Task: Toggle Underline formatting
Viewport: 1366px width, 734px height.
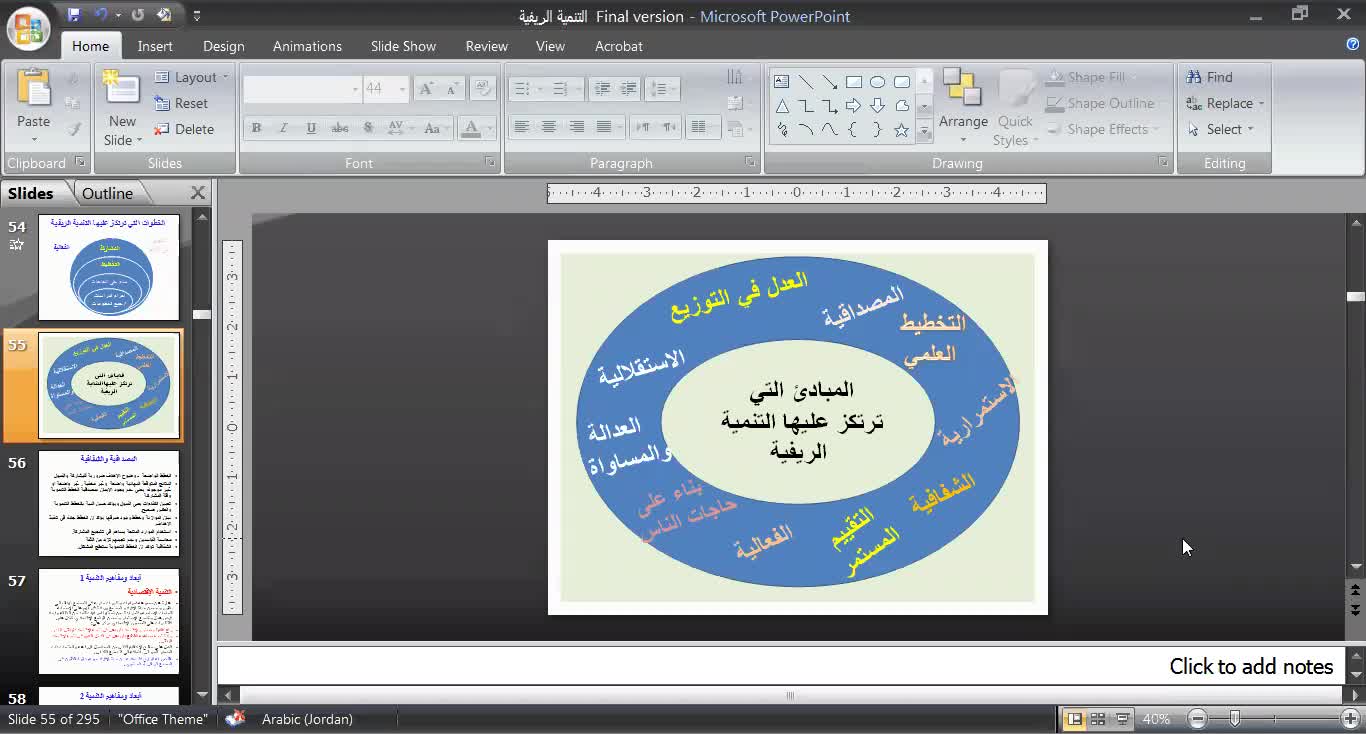Action: point(311,128)
